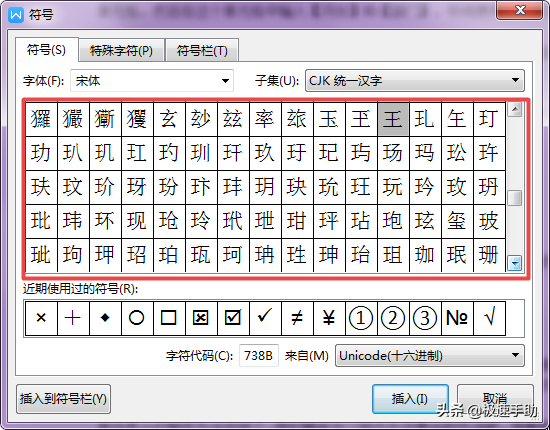Pick the yen ¥ recent symbol
550x430 pixels.
tap(329, 318)
